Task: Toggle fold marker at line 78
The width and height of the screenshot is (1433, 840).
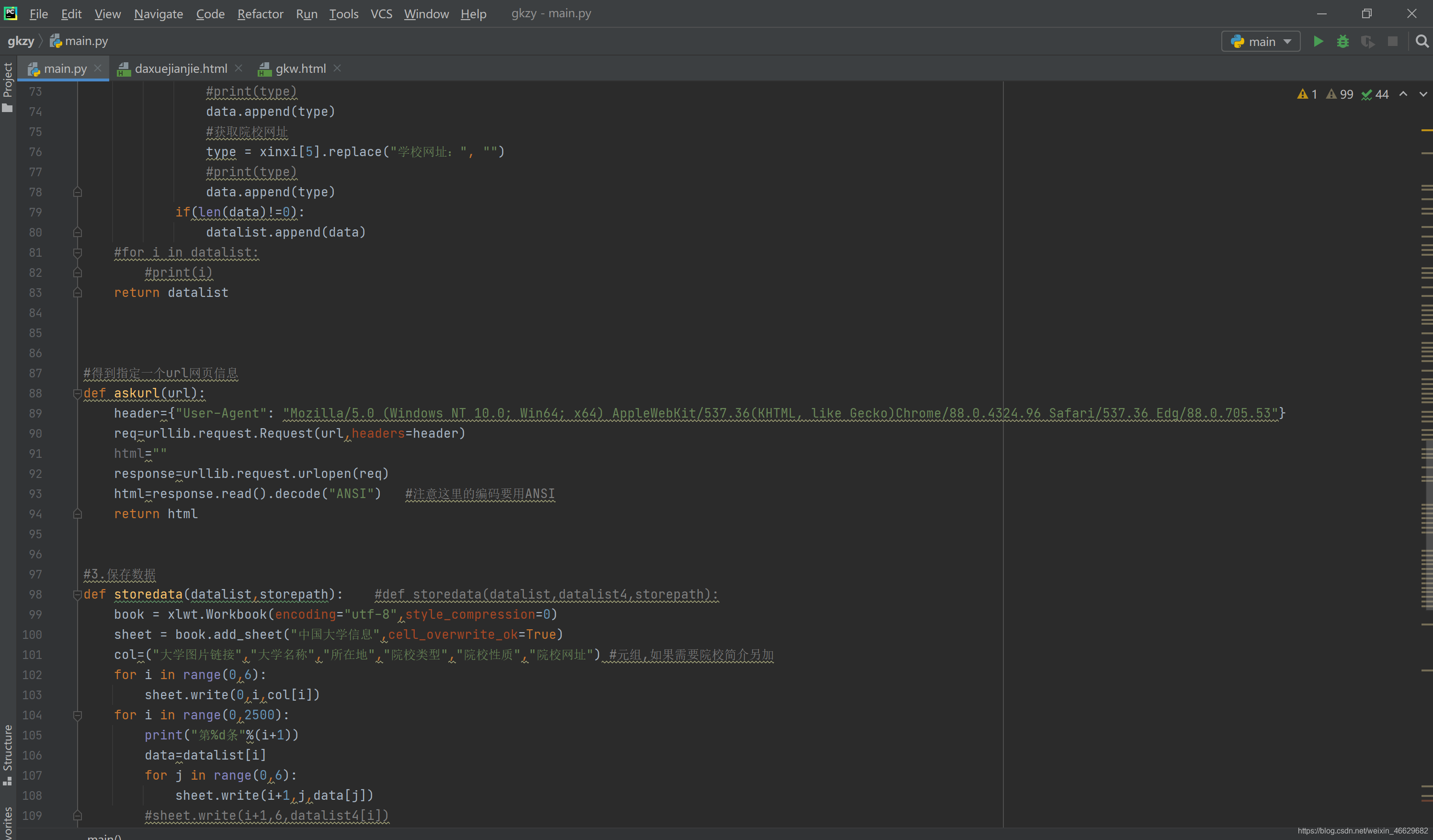Action: click(77, 192)
